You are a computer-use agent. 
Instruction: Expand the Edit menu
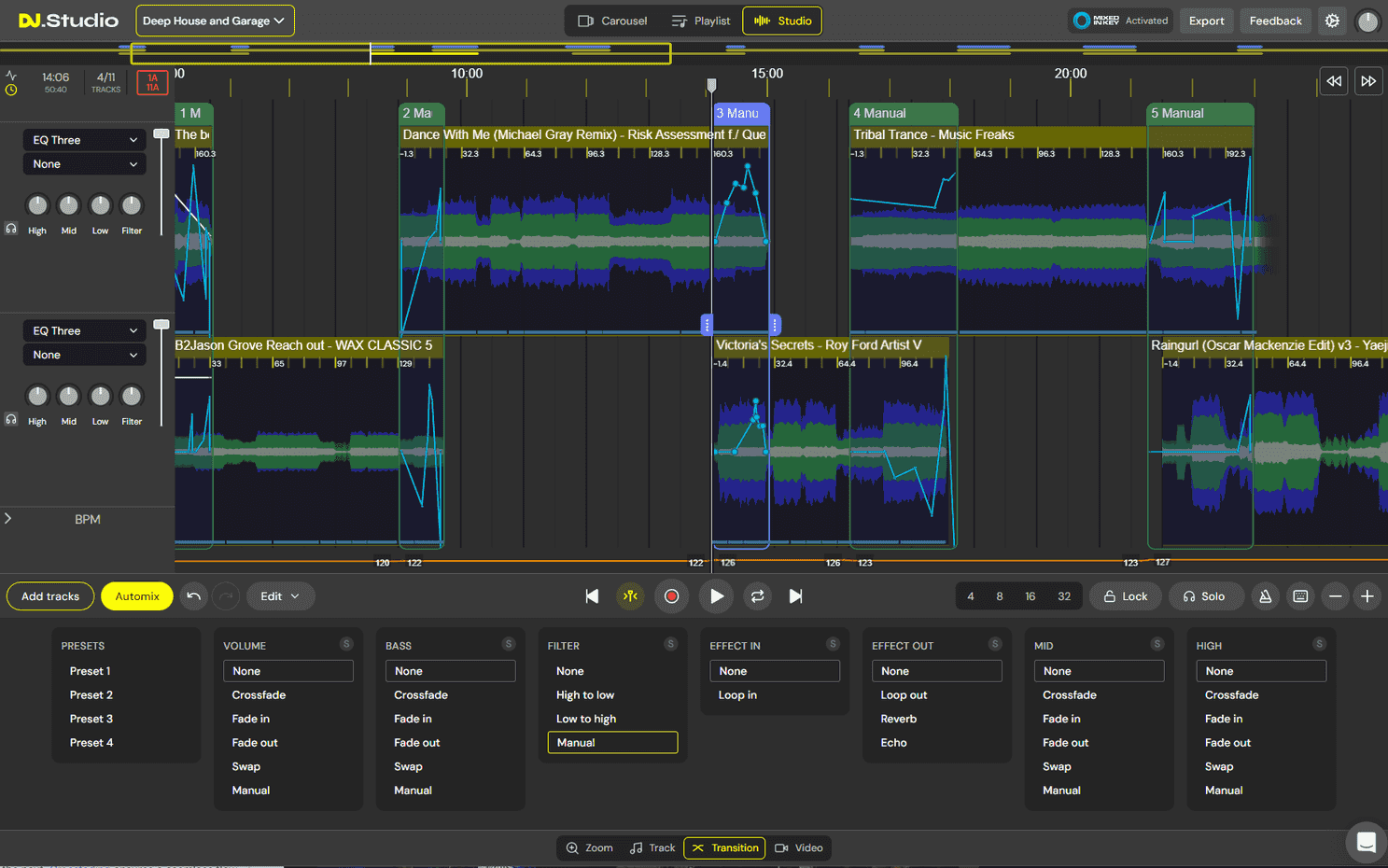(280, 595)
